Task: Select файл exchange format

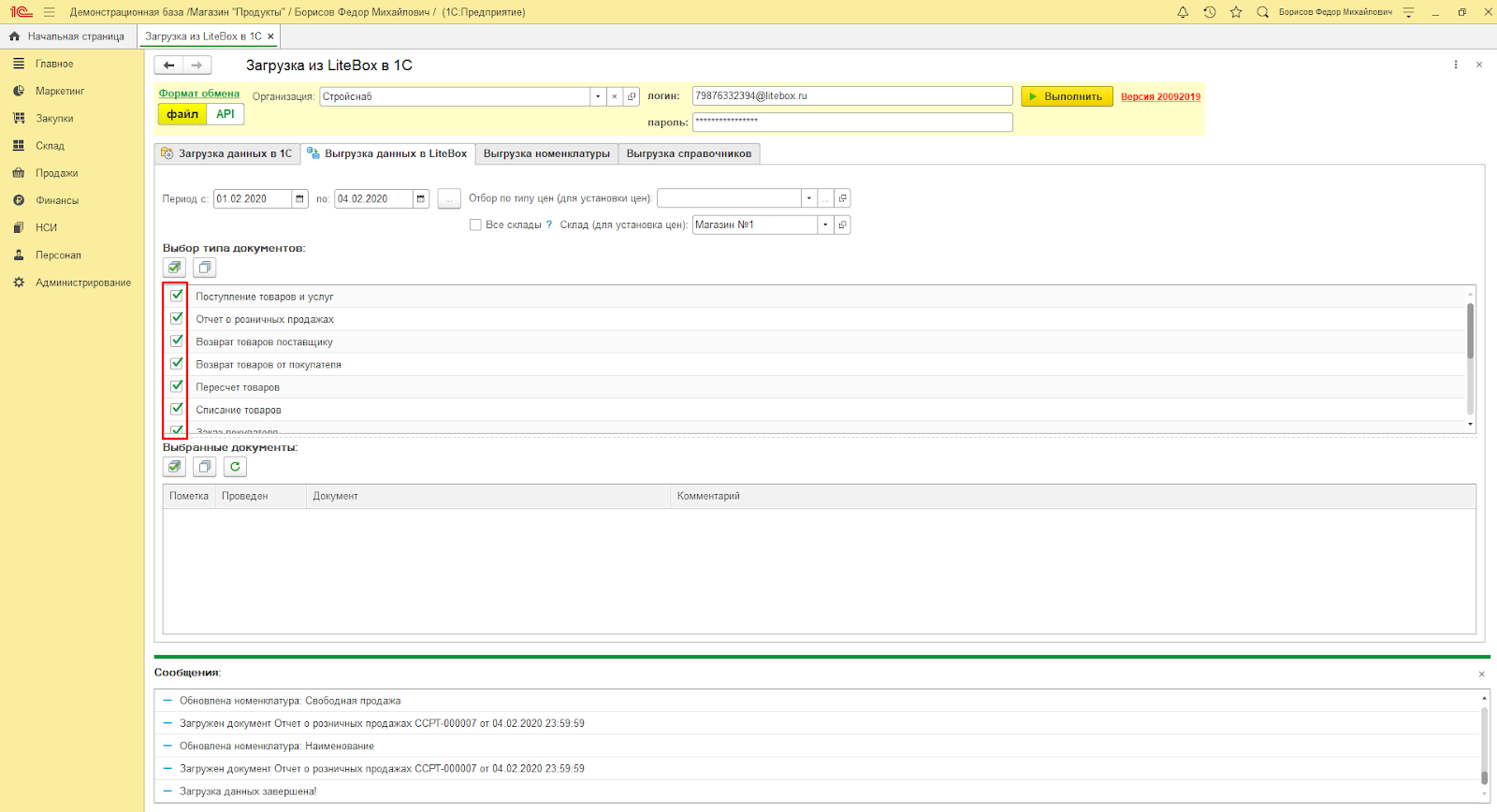Action: 182,114
